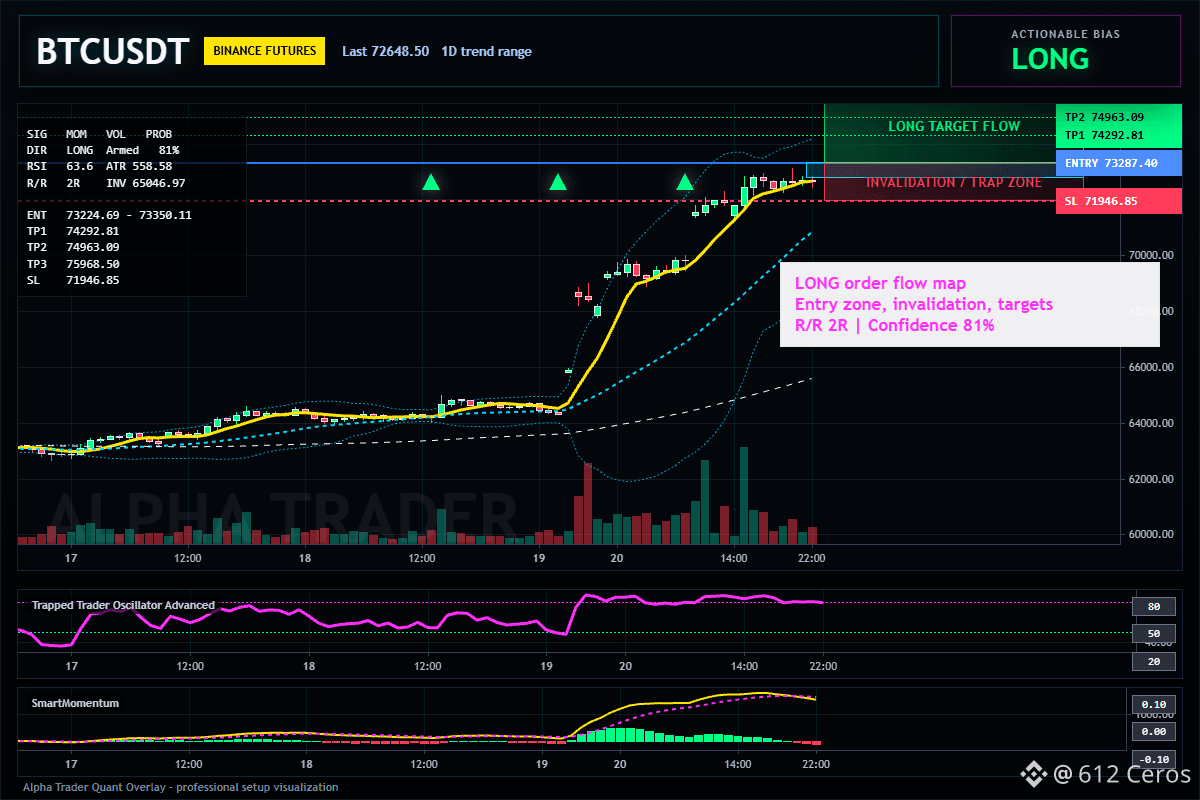This screenshot has width=1200, height=800.
Task: Click the rightmost green triangle signal marker
Action: [685, 182]
